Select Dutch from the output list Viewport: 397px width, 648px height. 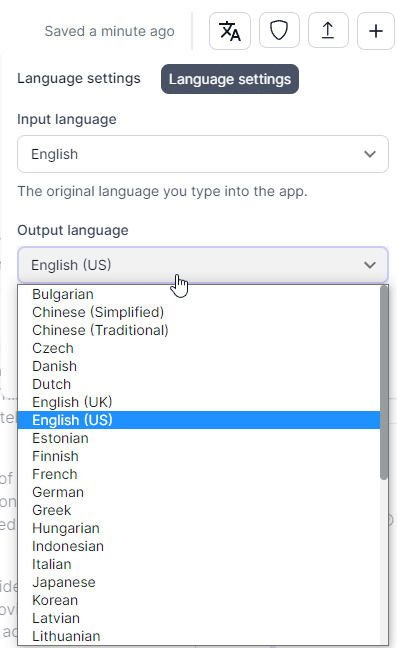[199, 384]
